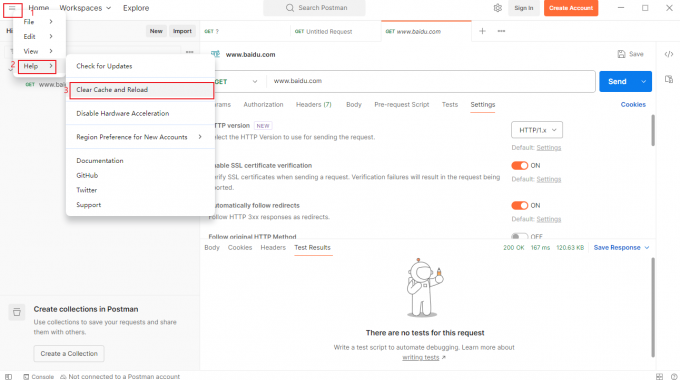The image size is (680, 380).
Task: Select the Test Results tab
Action: (x=312, y=248)
